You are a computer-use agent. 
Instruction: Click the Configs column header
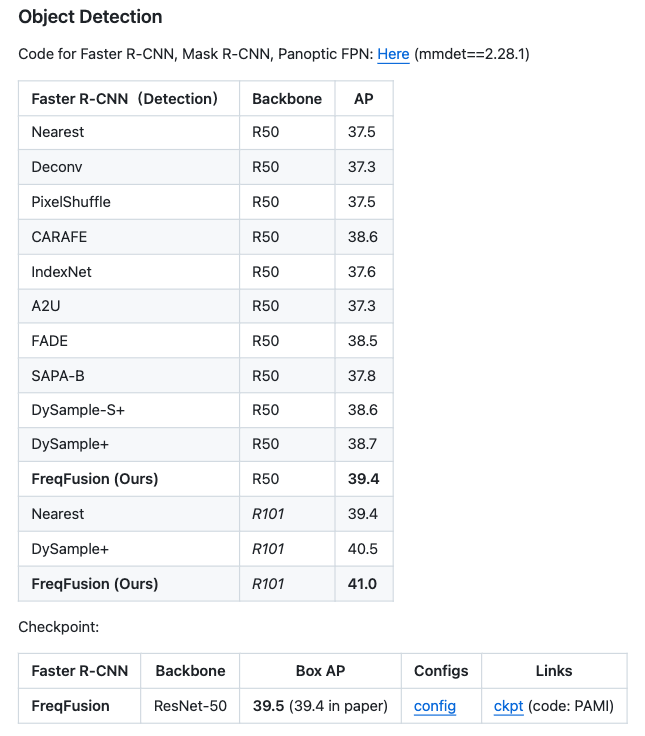(441, 671)
